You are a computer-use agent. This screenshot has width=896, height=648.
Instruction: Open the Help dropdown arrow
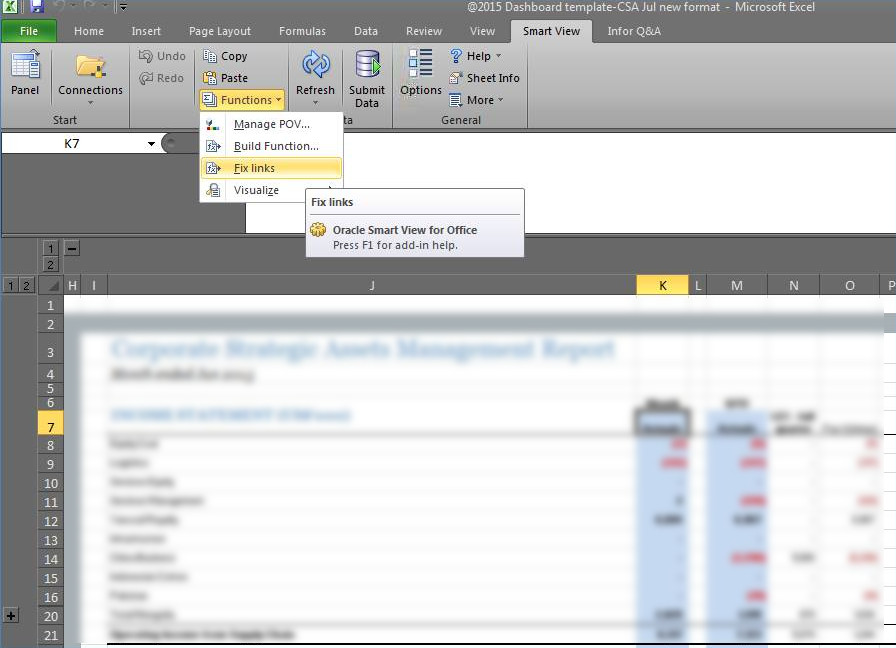click(498, 56)
